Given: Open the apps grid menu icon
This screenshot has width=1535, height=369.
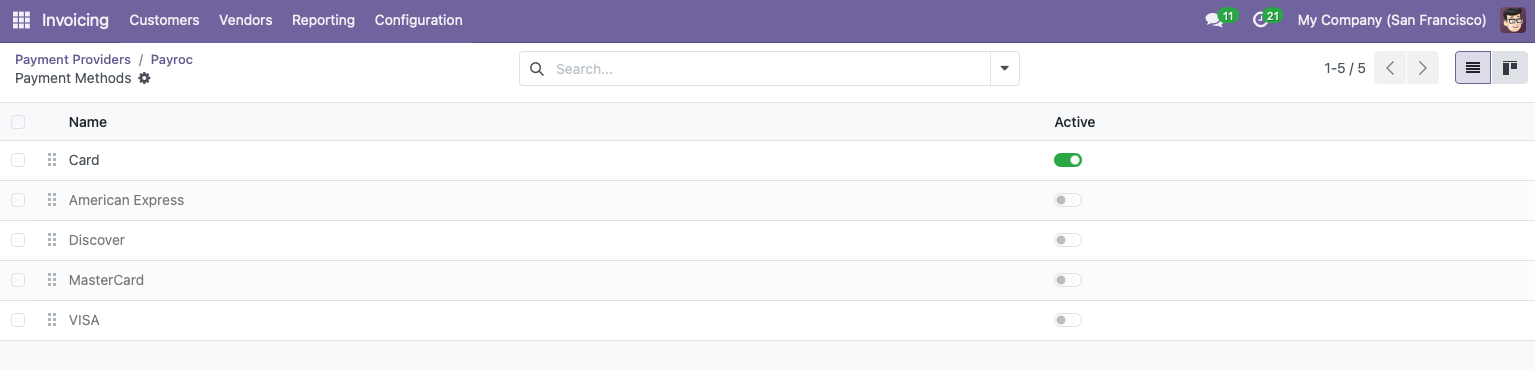Looking at the screenshot, I should 21,20.
